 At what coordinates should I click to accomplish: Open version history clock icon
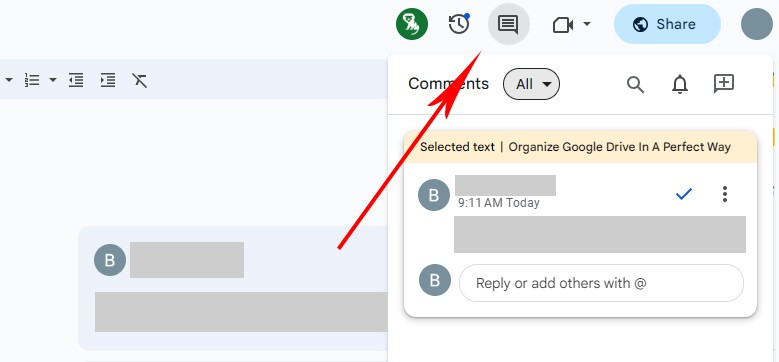(x=459, y=24)
